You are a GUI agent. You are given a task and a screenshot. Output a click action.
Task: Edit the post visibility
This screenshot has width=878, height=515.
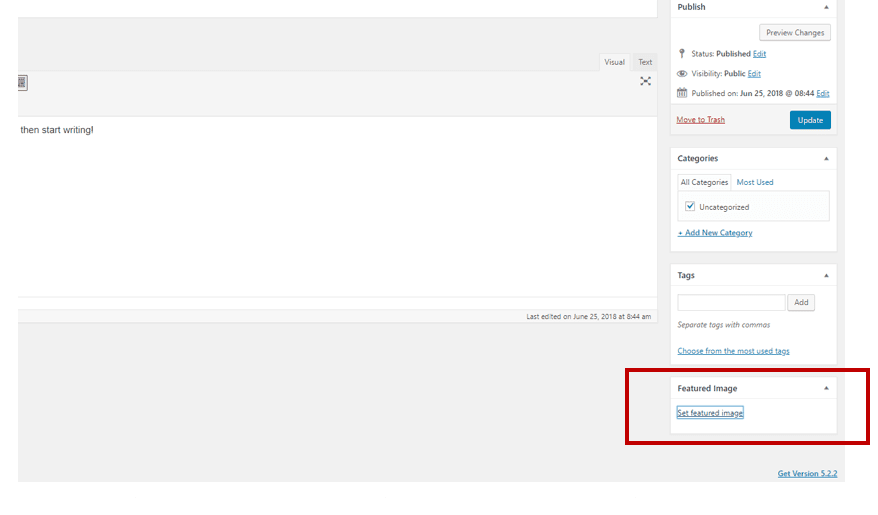pos(754,73)
